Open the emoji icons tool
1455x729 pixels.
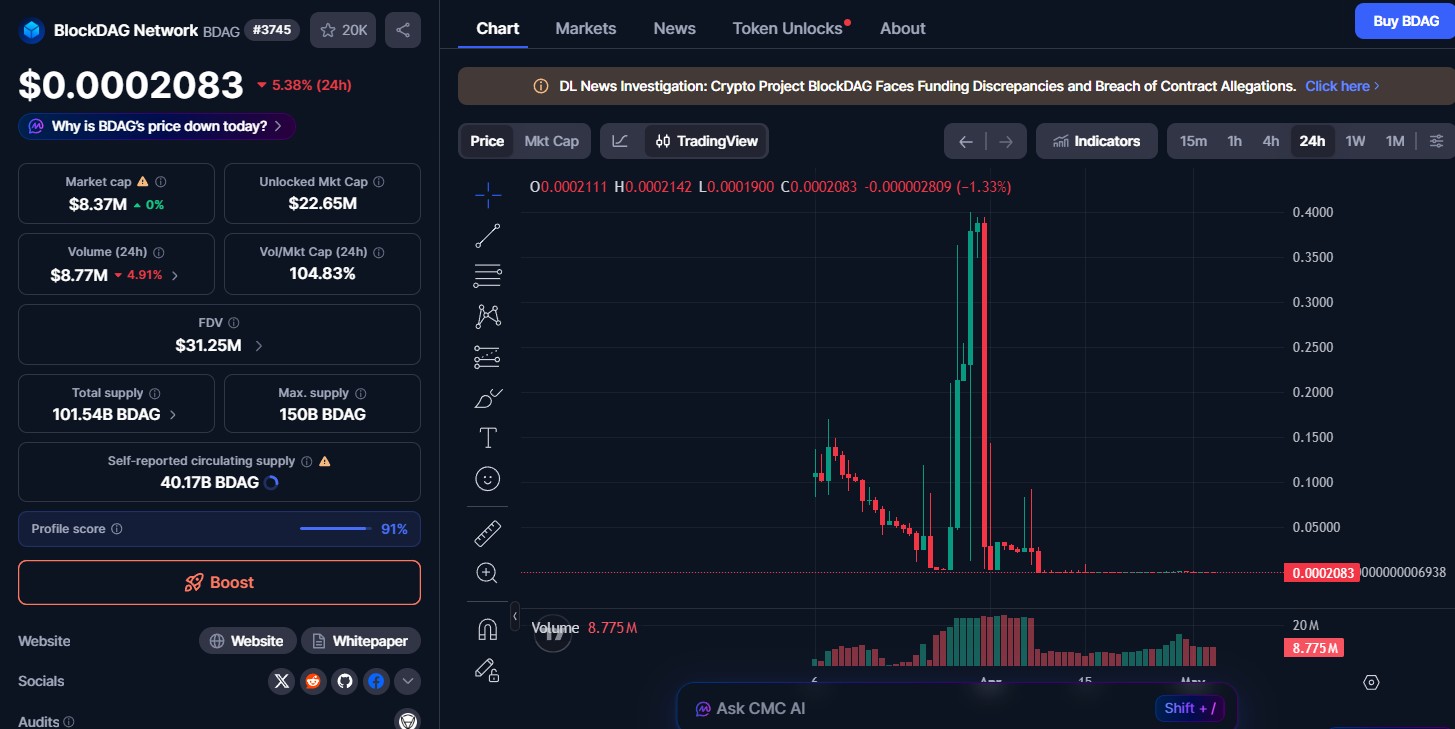click(487, 479)
